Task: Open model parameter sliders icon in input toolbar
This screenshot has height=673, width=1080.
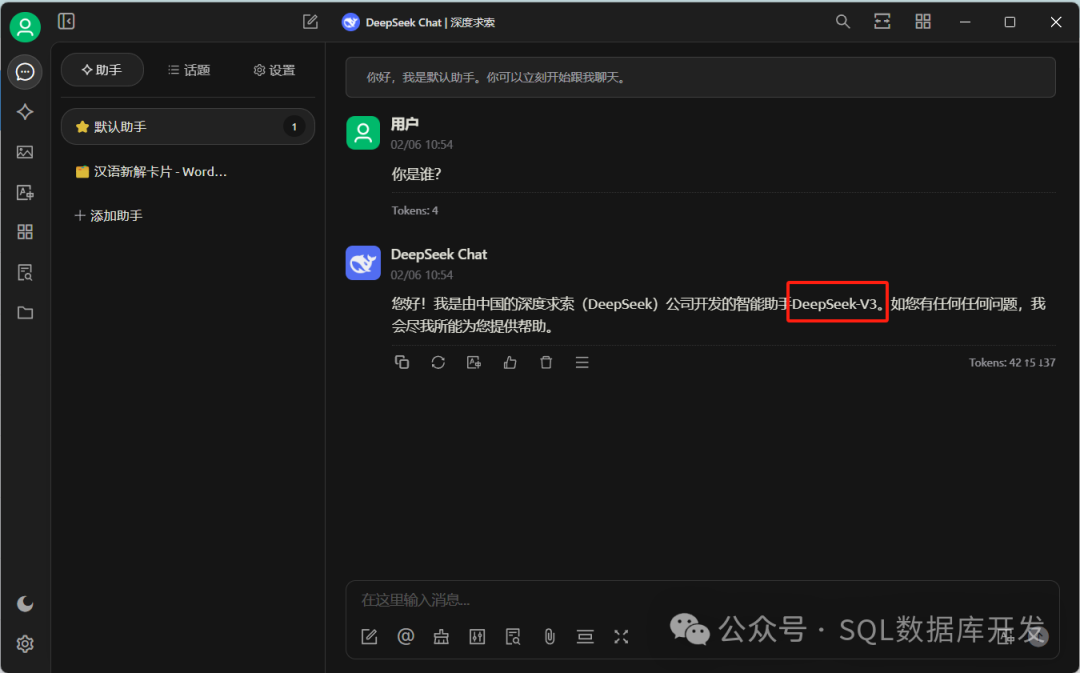Action: [477, 636]
